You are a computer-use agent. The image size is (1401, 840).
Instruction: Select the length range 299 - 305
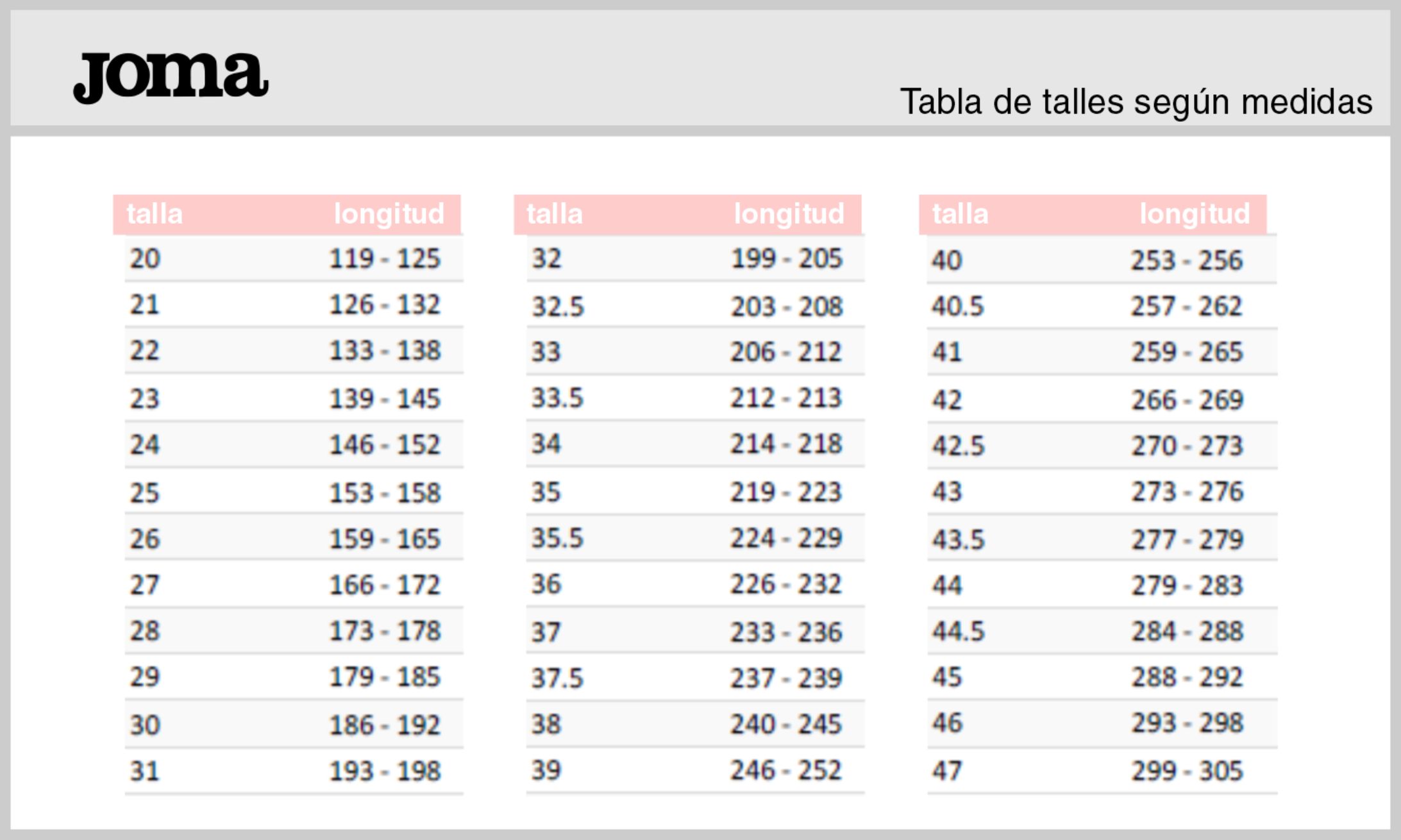tap(1187, 771)
